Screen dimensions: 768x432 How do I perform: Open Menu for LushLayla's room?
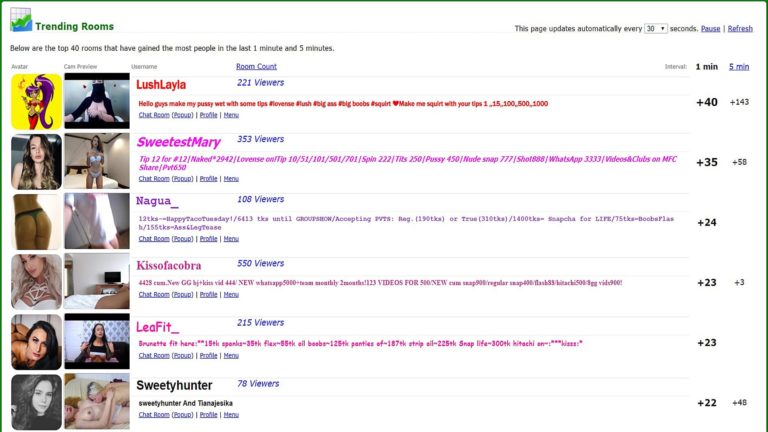point(231,115)
